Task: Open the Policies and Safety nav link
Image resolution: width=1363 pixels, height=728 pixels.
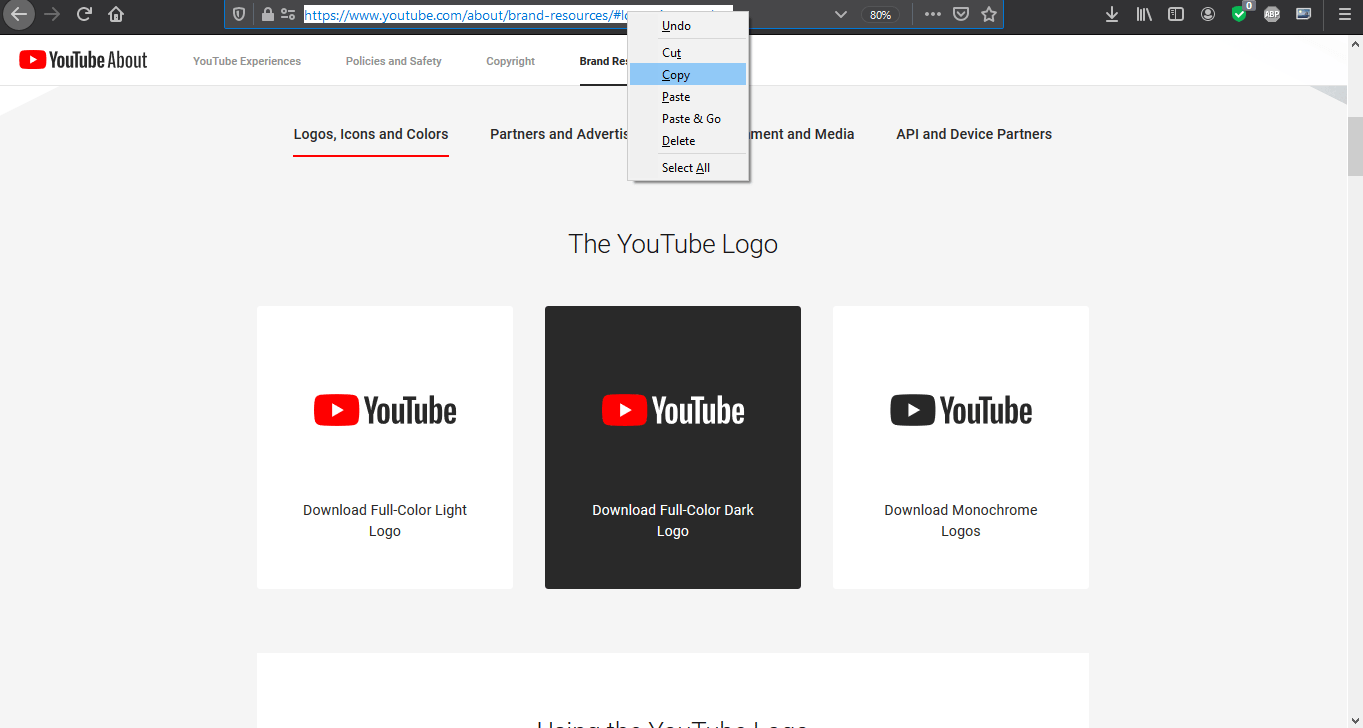Action: [x=394, y=61]
